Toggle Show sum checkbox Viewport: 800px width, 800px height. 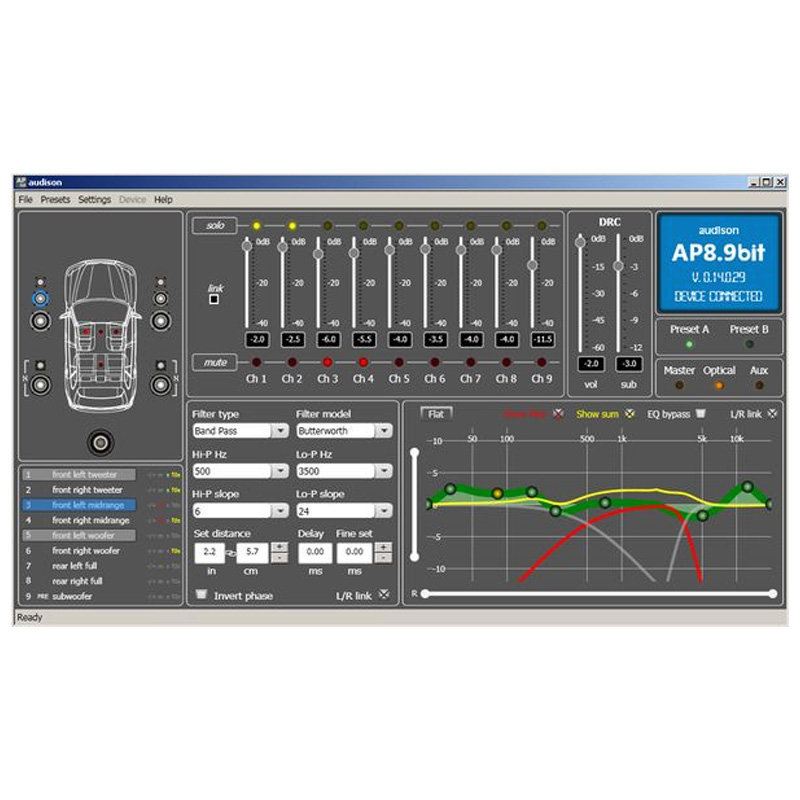coord(630,414)
